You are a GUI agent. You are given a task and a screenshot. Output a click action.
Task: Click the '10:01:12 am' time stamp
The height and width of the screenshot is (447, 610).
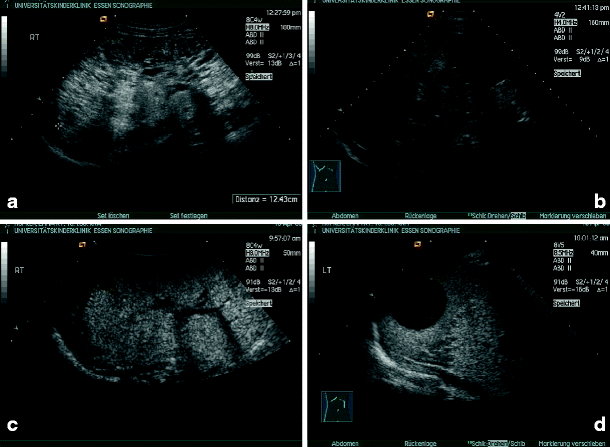click(x=591, y=238)
